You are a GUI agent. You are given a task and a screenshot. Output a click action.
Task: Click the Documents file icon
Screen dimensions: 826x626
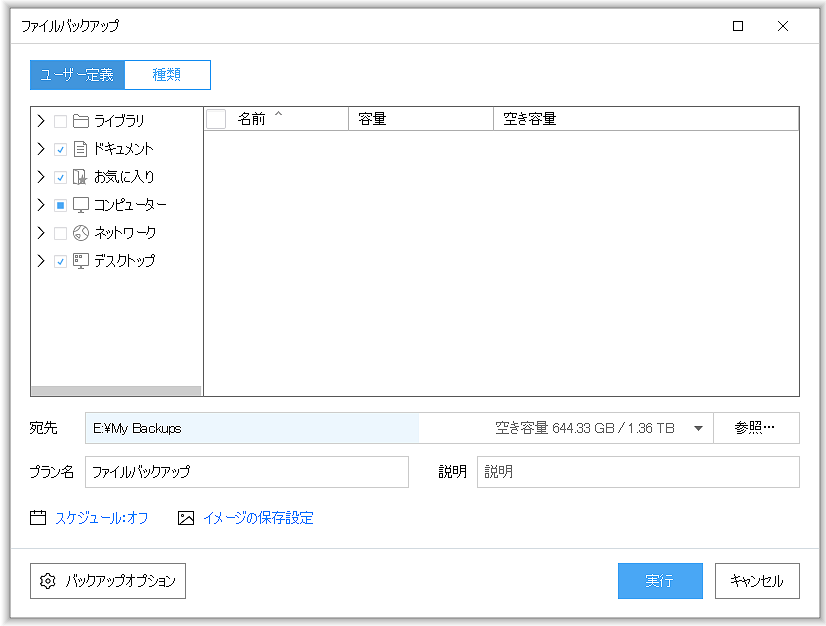81,149
